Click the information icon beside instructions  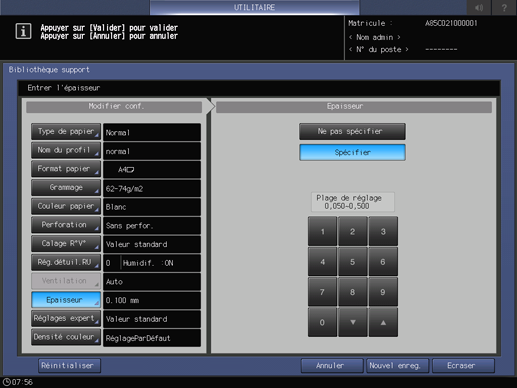coord(23,31)
